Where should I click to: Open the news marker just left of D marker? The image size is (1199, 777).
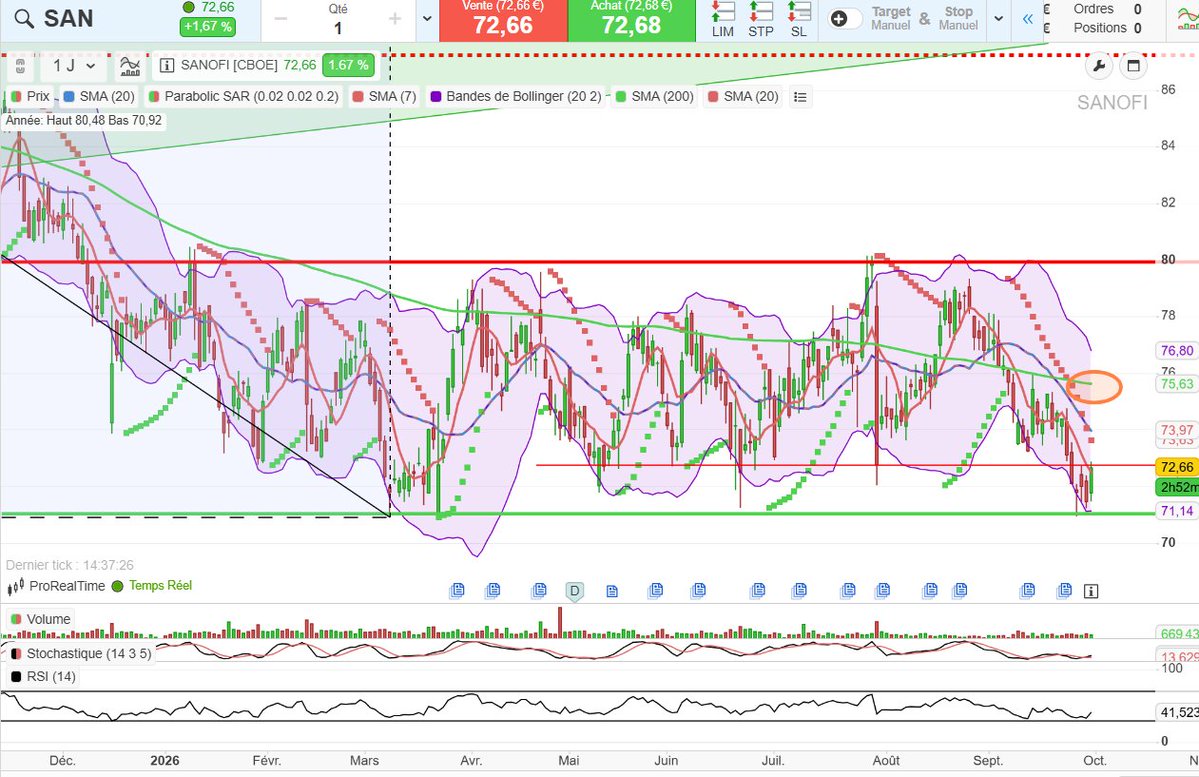[540, 590]
